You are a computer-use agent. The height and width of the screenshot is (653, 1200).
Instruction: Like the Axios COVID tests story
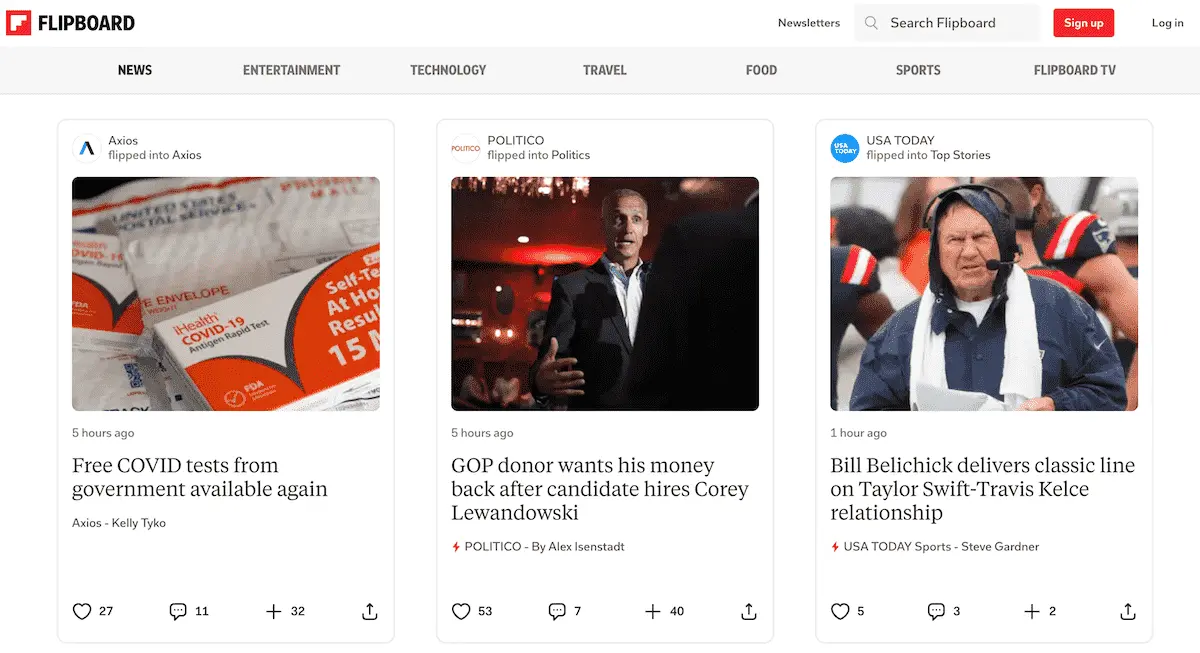pyautogui.click(x=82, y=611)
